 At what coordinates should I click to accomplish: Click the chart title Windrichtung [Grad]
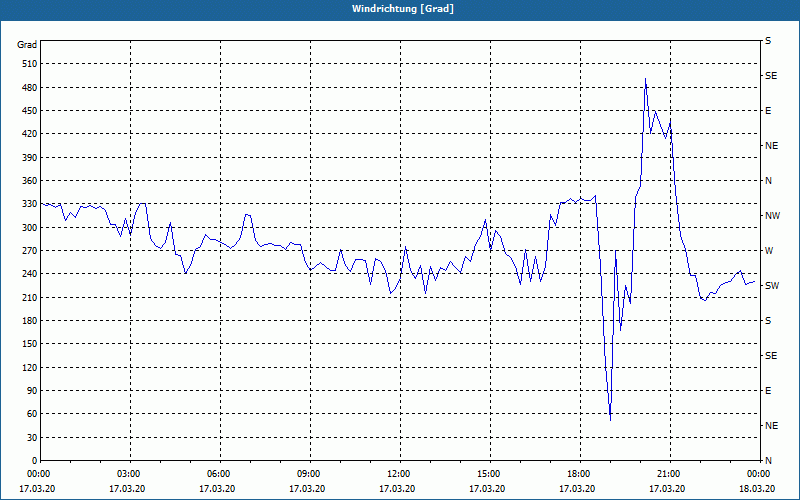coord(403,9)
